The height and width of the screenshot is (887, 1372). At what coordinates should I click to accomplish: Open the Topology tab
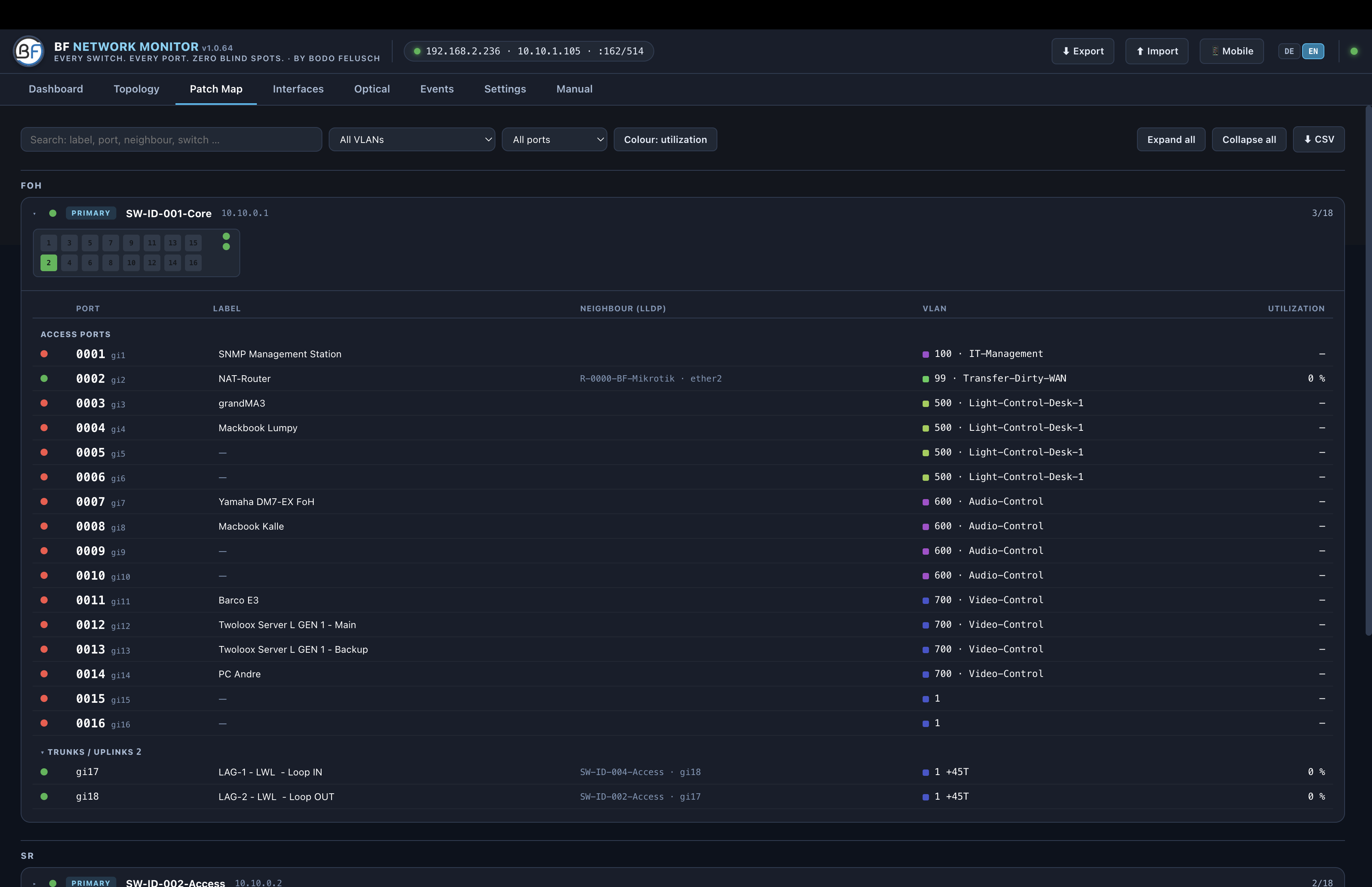pyautogui.click(x=137, y=89)
